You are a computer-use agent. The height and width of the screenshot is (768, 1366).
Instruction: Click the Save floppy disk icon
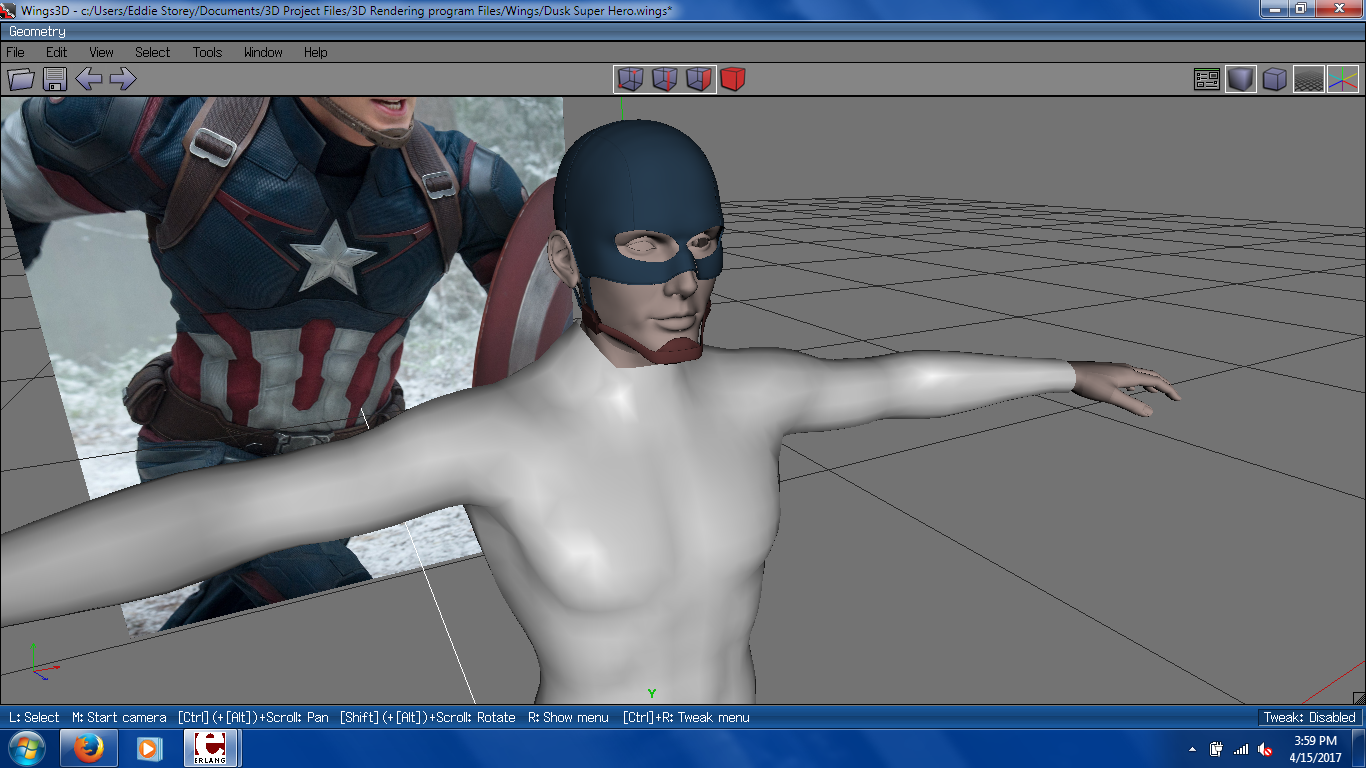54,79
